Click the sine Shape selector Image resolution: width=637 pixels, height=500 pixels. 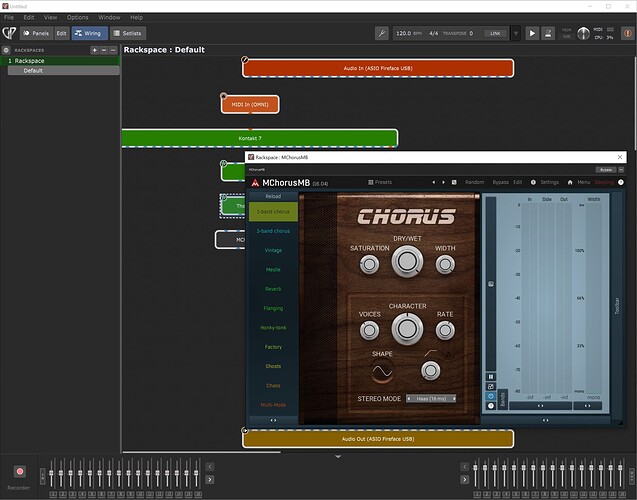(382, 371)
